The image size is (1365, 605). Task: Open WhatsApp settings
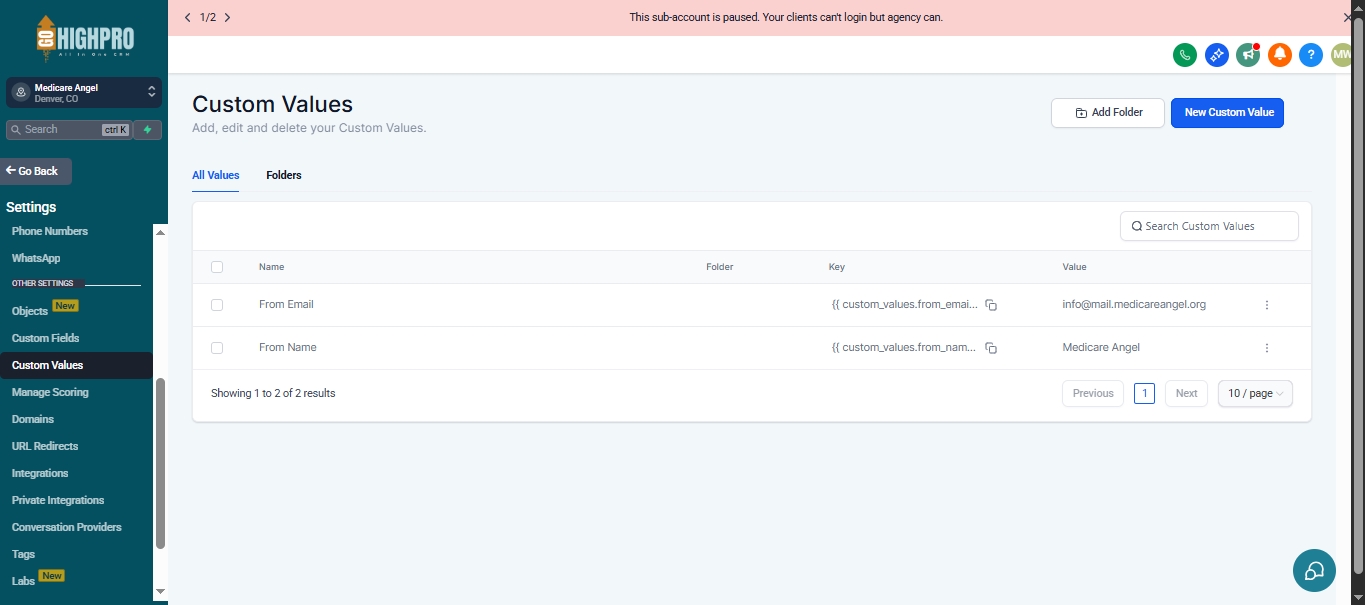(x=36, y=258)
